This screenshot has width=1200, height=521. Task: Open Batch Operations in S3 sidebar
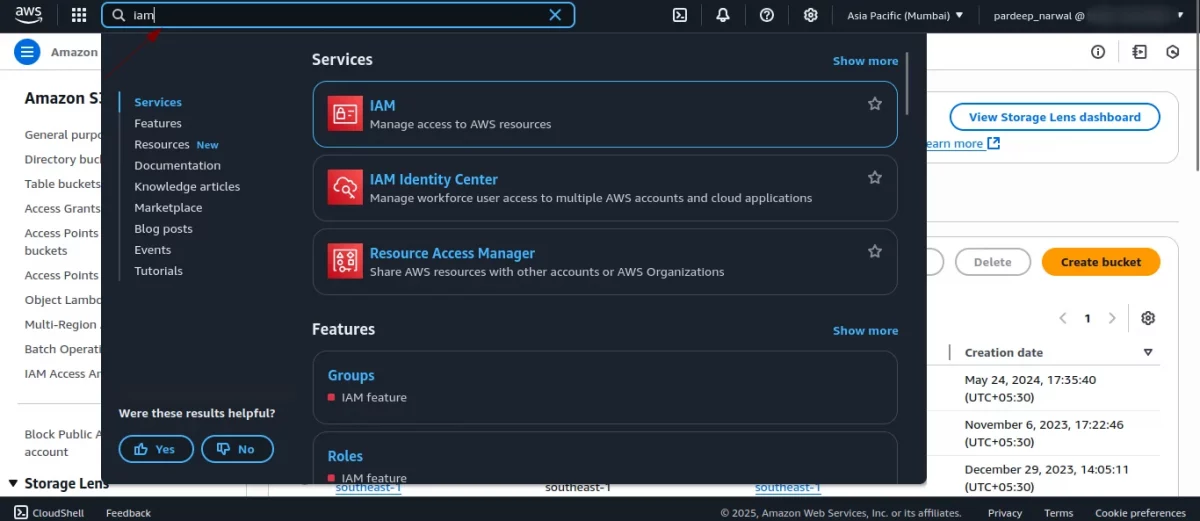[x=61, y=349]
